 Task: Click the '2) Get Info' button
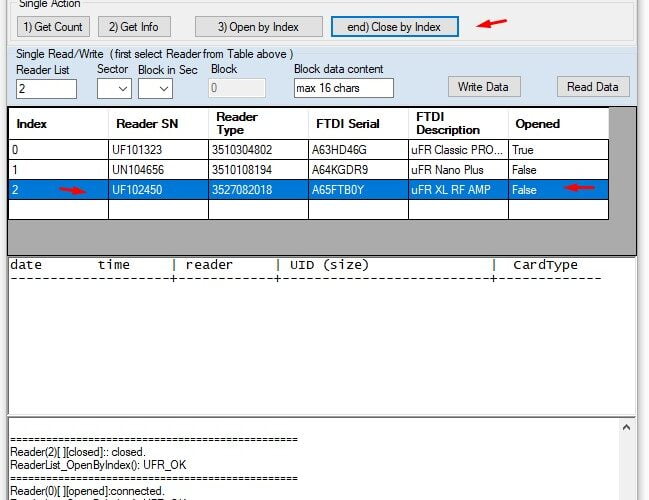pos(134,27)
